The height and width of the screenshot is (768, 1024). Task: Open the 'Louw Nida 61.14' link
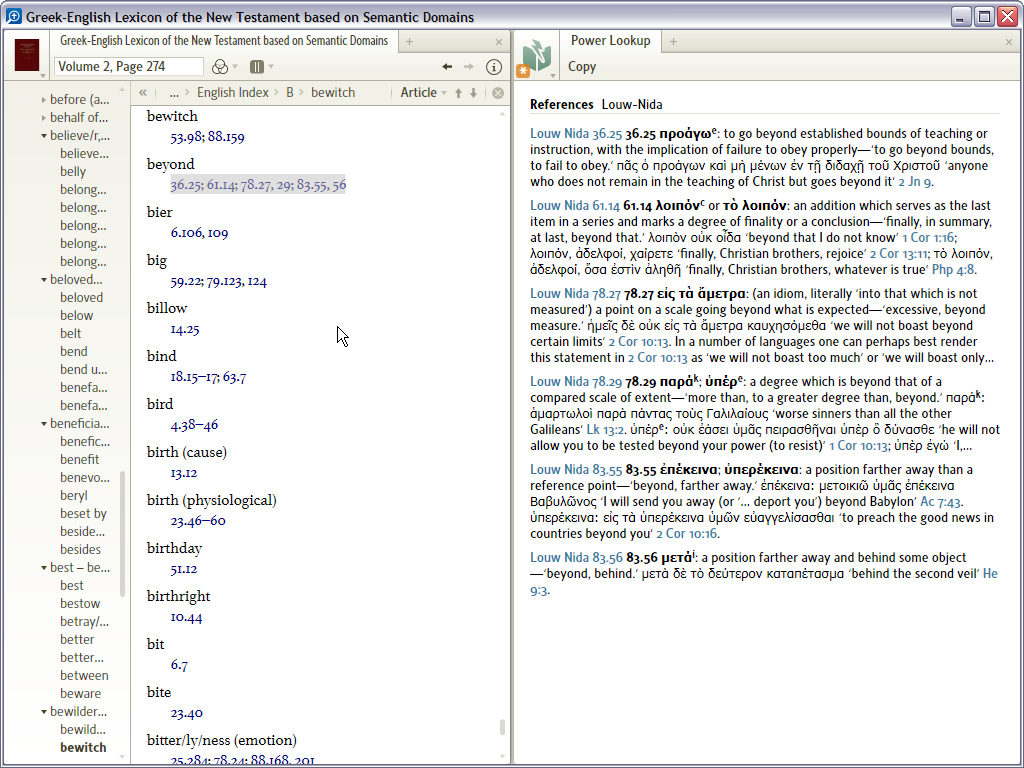point(575,205)
